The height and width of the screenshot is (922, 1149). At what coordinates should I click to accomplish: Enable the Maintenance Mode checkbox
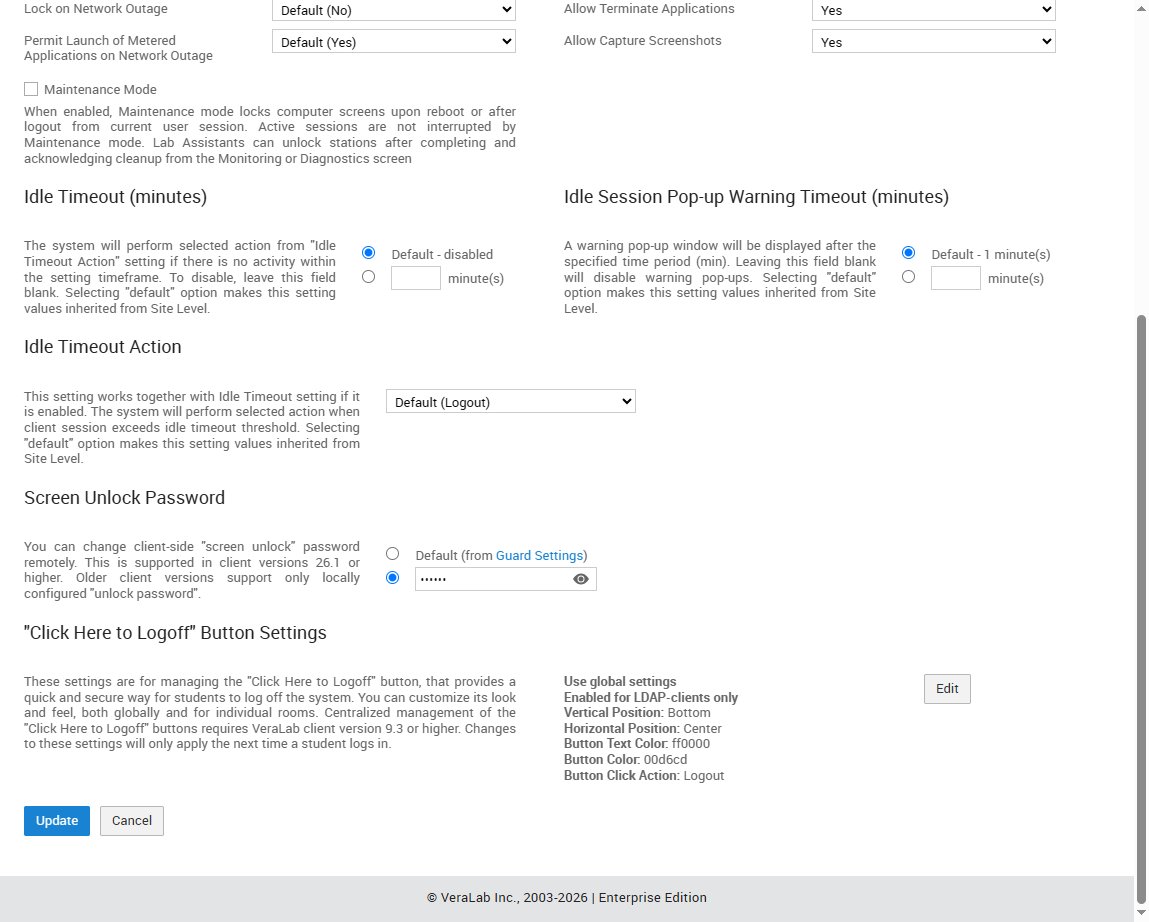coord(31,89)
